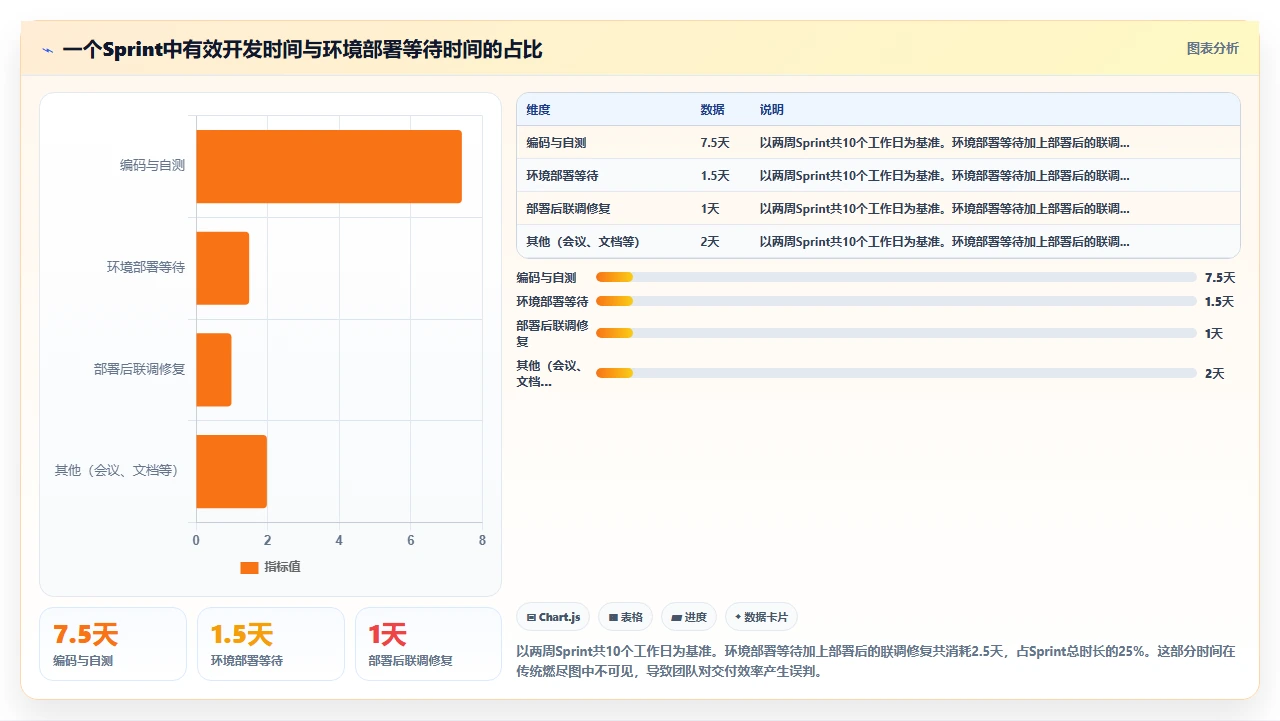Click the 其他（会议、文档等）bar in chart
1280x721 pixels.
(x=231, y=471)
